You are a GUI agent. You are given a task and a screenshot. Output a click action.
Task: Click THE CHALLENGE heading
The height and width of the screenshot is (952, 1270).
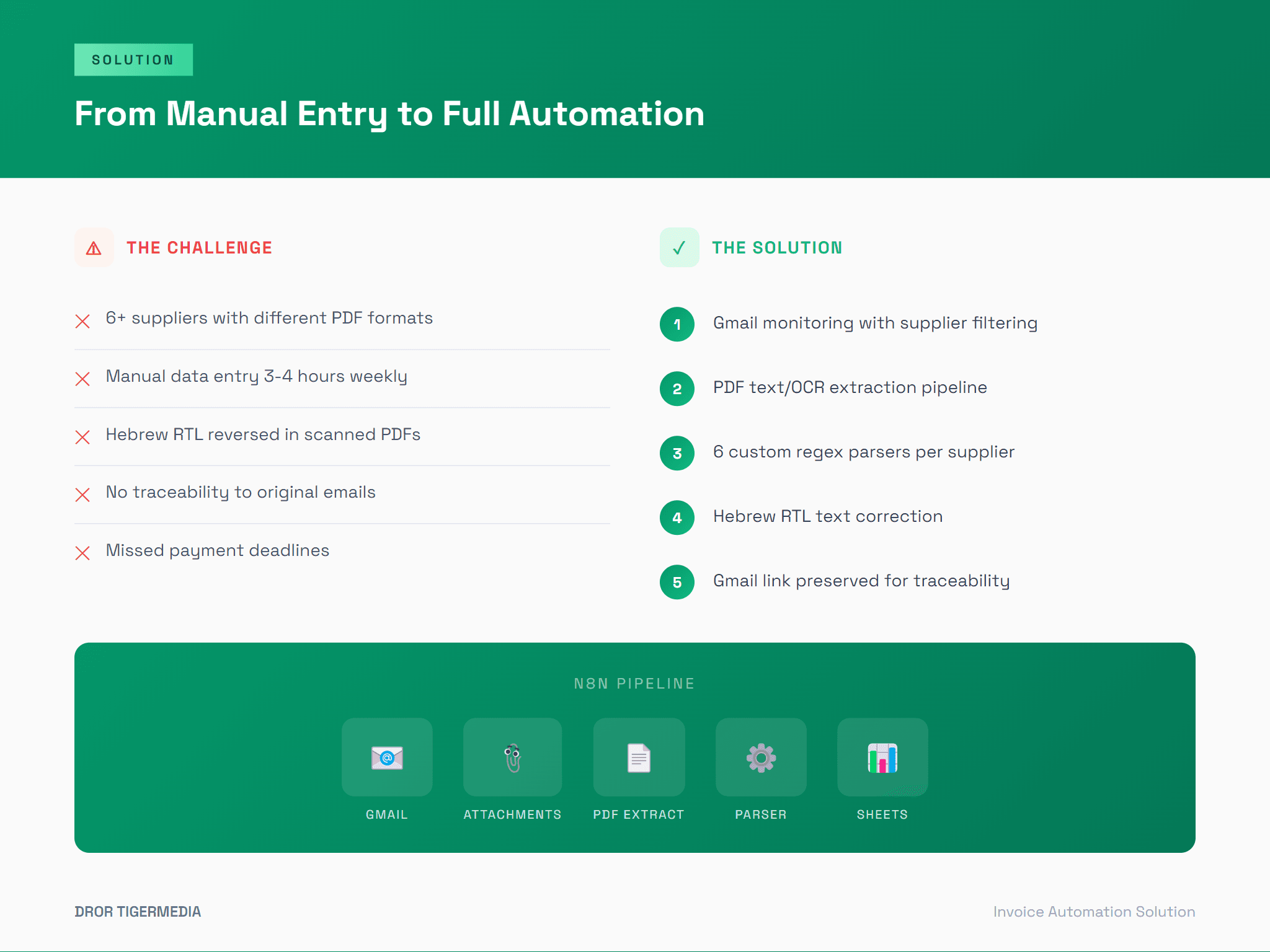point(199,248)
